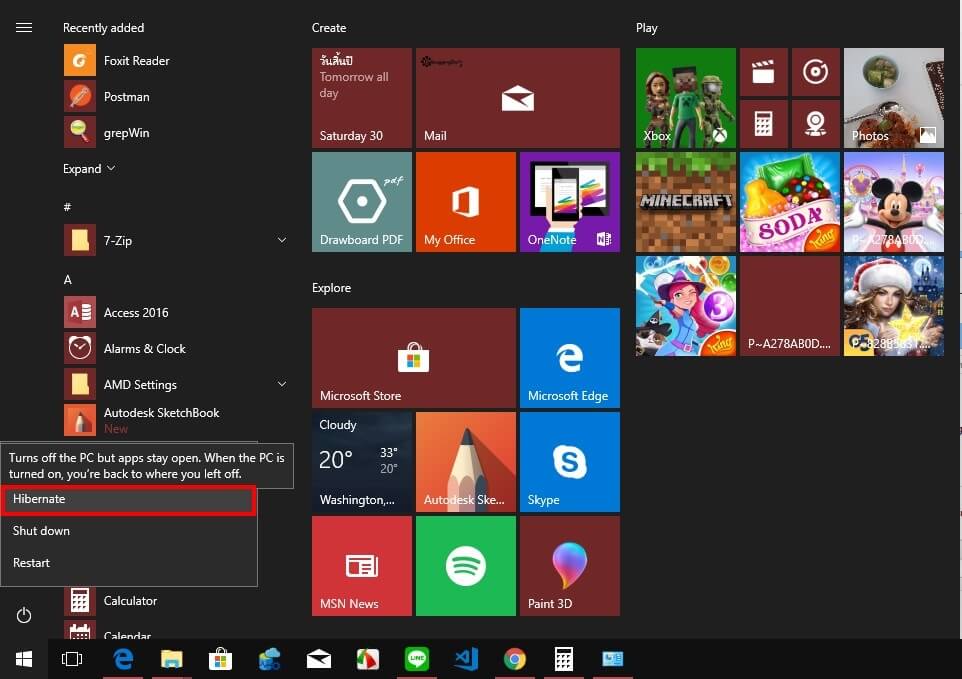The height and width of the screenshot is (679, 962).
Task: Select Hibernate from the power menu
Action: tap(129, 499)
